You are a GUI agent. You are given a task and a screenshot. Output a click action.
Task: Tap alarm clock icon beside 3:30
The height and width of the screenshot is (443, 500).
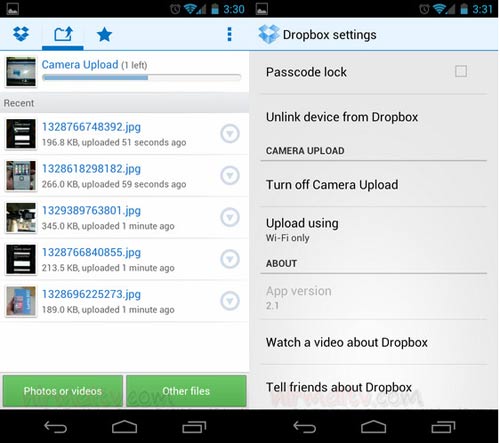click(x=175, y=9)
